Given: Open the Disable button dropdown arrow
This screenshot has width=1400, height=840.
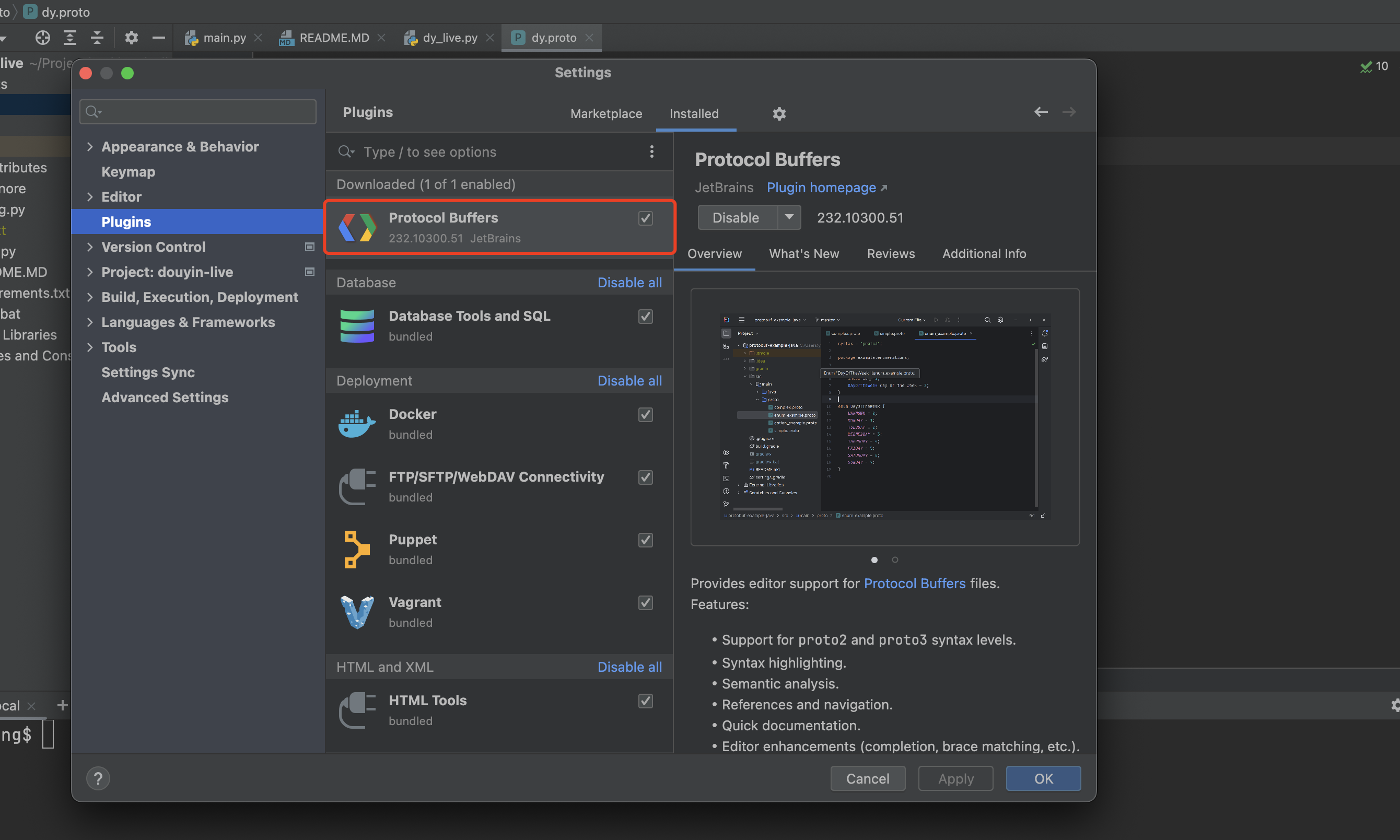Looking at the screenshot, I should click(789, 217).
